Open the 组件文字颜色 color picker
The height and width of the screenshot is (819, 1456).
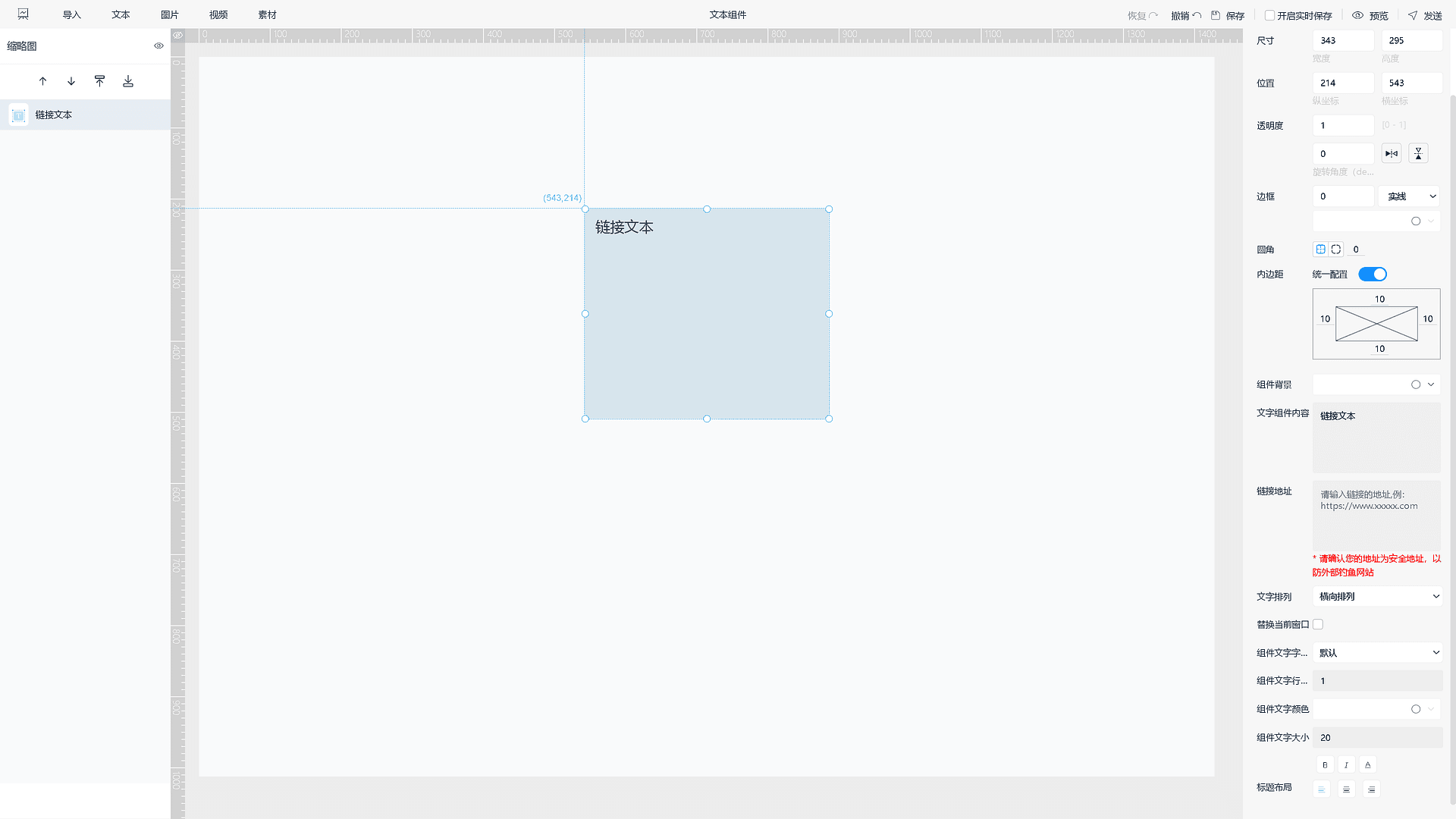coord(1416,710)
